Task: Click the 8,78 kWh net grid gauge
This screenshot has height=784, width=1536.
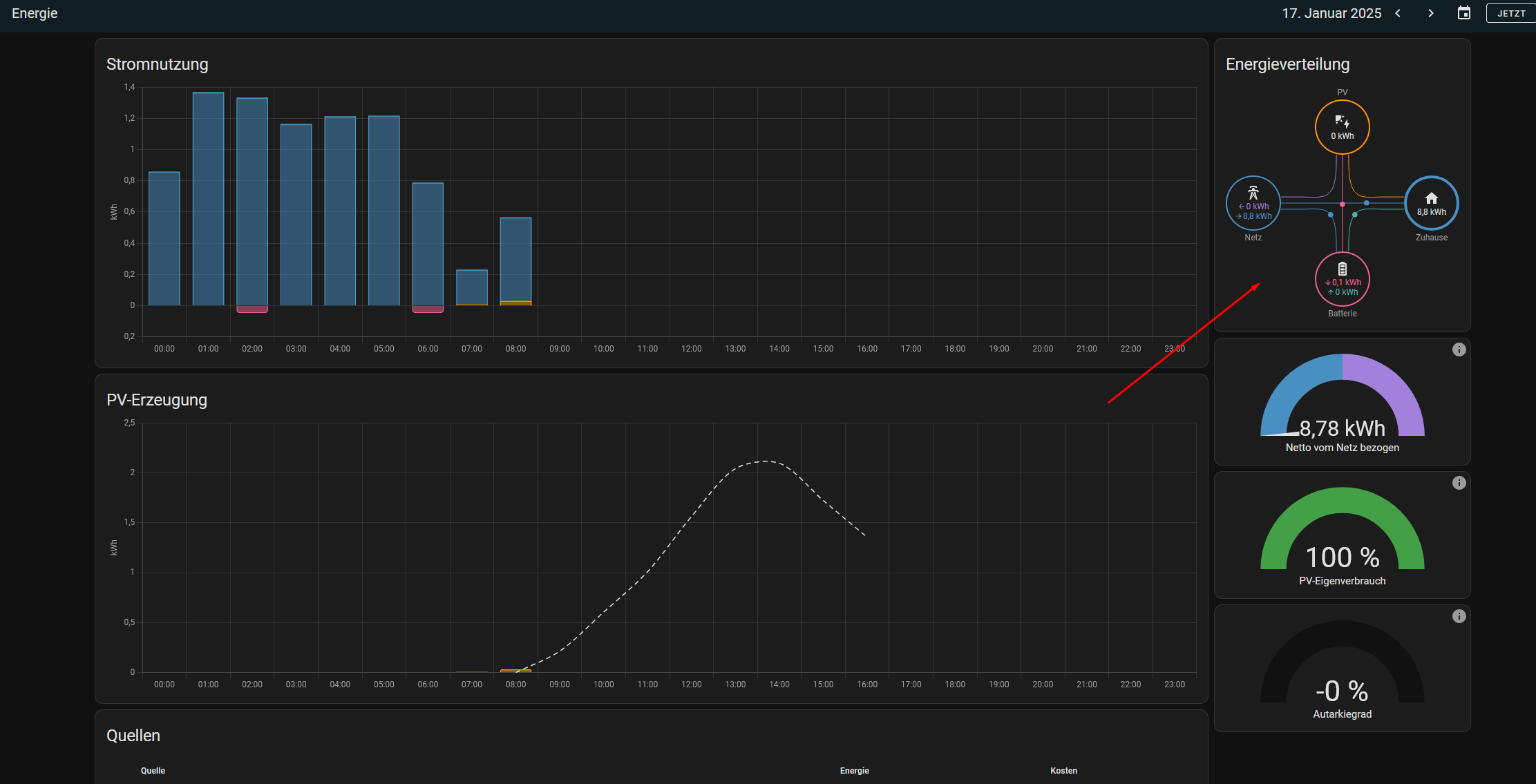Action: pyautogui.click(x=1342, y=395)
